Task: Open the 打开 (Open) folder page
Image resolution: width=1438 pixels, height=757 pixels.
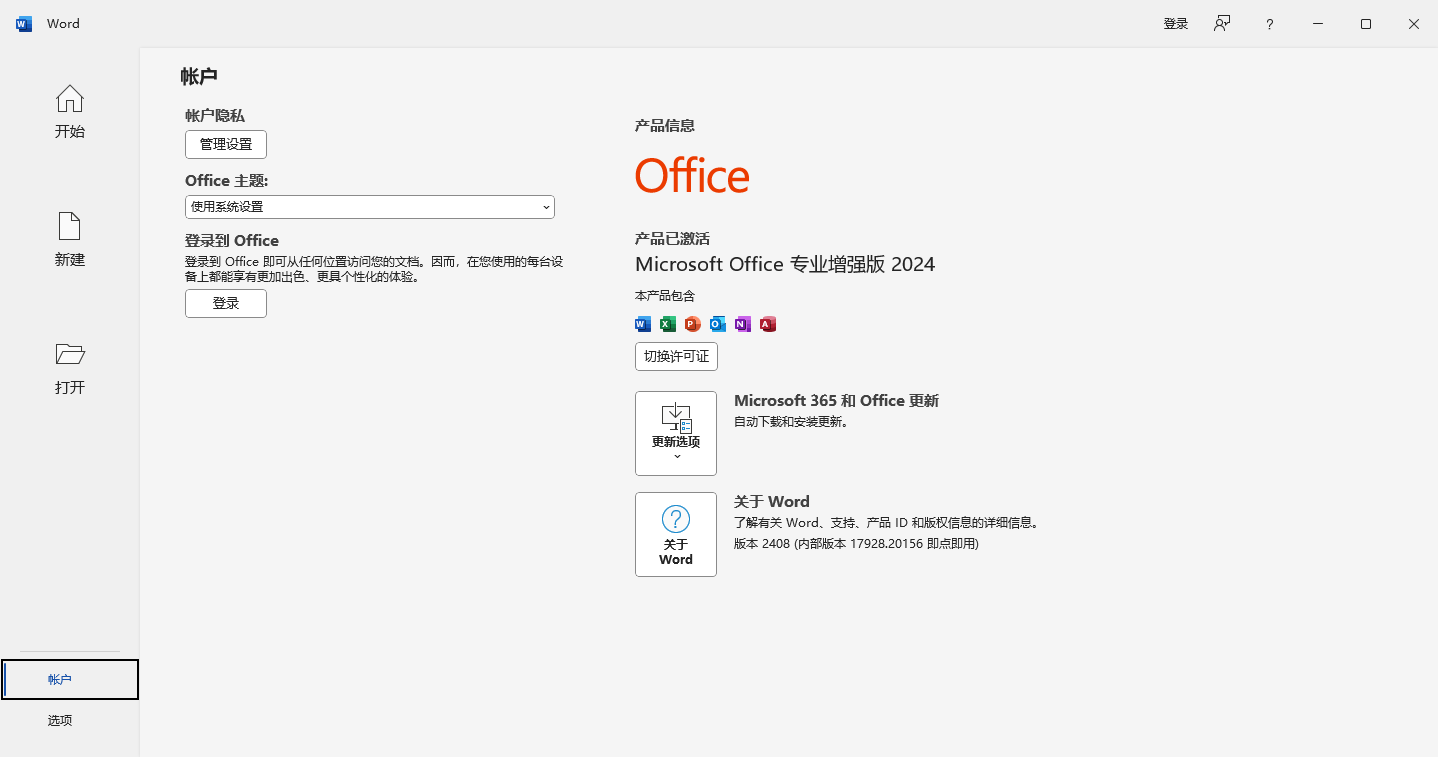Action: (70, 368)
